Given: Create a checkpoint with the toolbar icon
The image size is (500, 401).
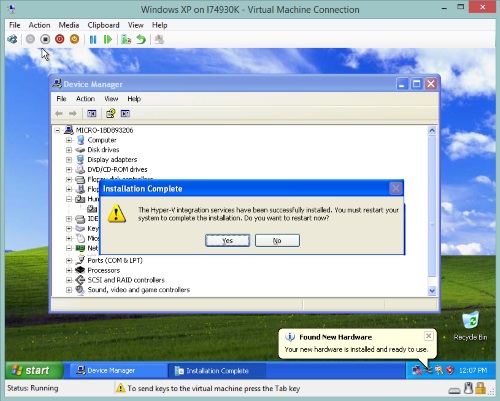Looking at the screenshot, I should (126, 40).
